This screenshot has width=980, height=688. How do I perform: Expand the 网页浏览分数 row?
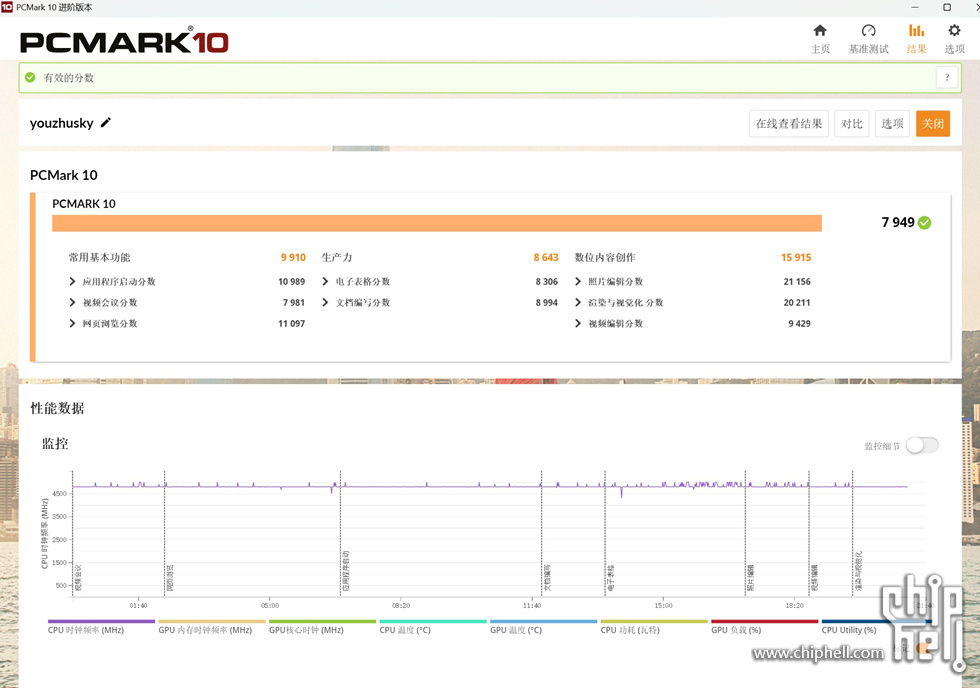click(72, 323)
